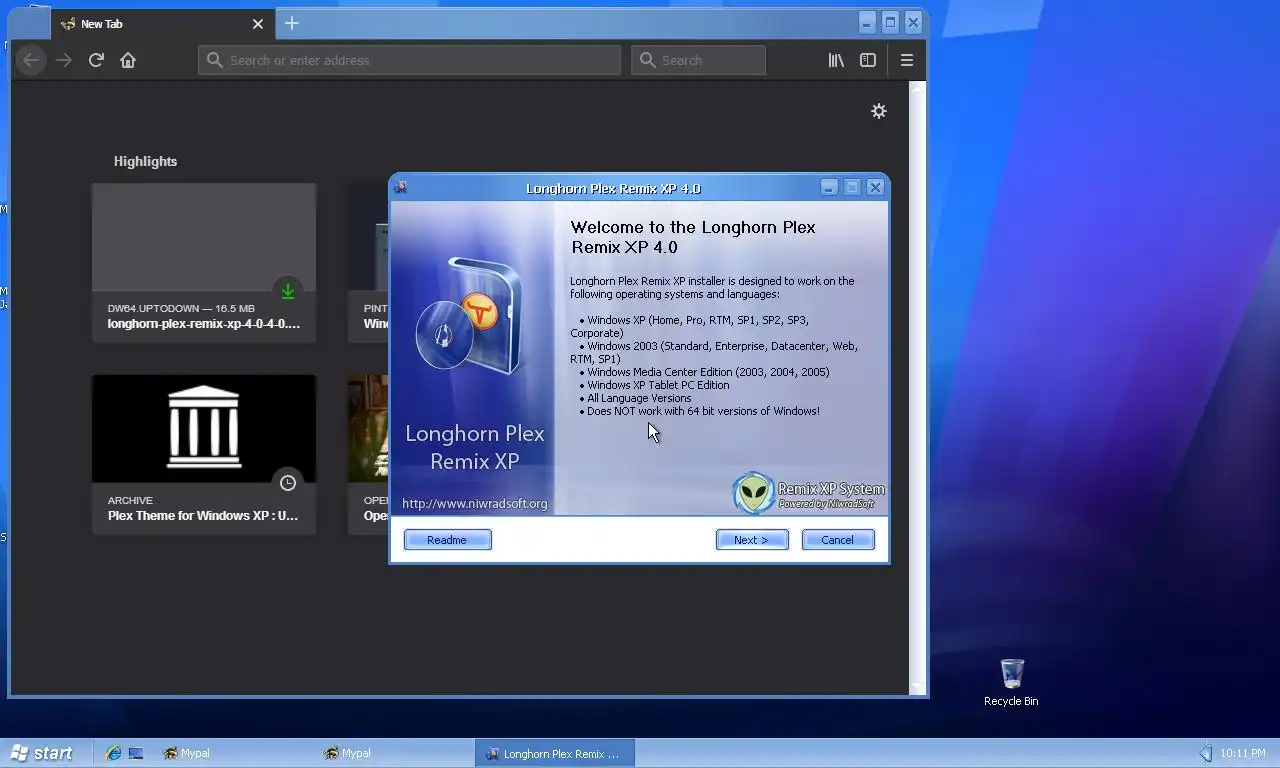Select Longhorn Plex Remix taskbar button

pyautogui.click(x=555, y=753)
